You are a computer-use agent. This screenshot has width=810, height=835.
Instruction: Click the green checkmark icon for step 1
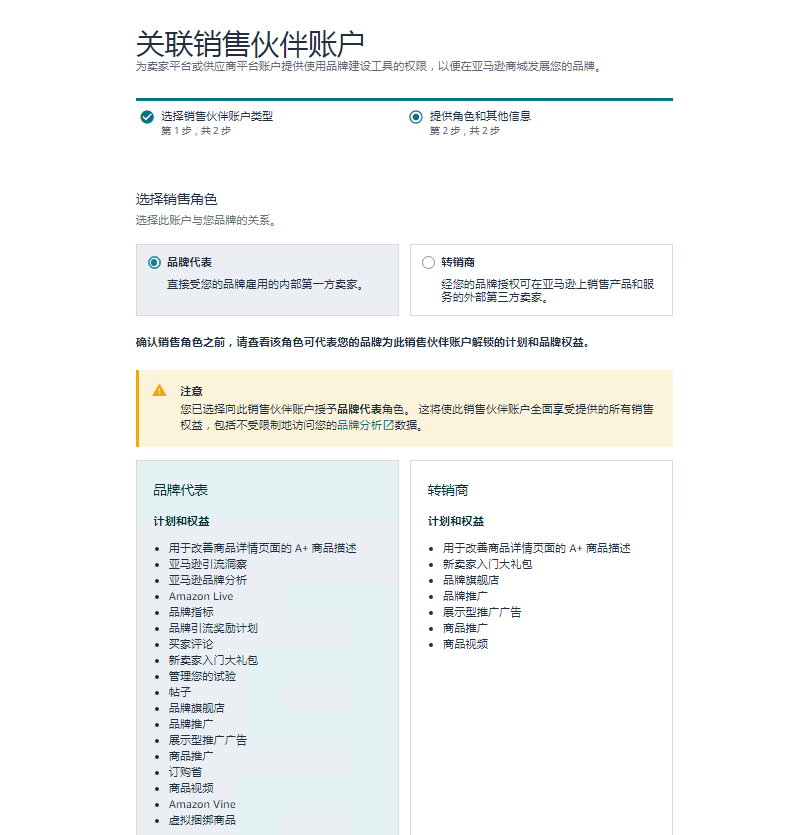tap(147, 117)
